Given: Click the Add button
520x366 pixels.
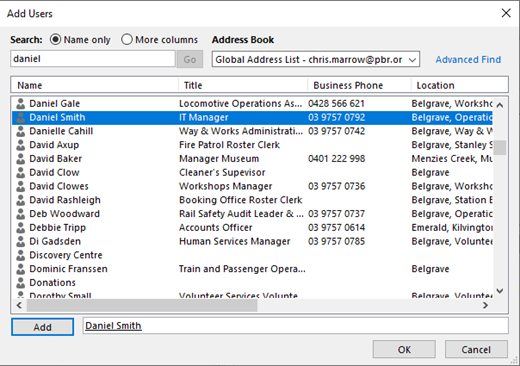Looking at the screenshot, I should pos(42,327).
